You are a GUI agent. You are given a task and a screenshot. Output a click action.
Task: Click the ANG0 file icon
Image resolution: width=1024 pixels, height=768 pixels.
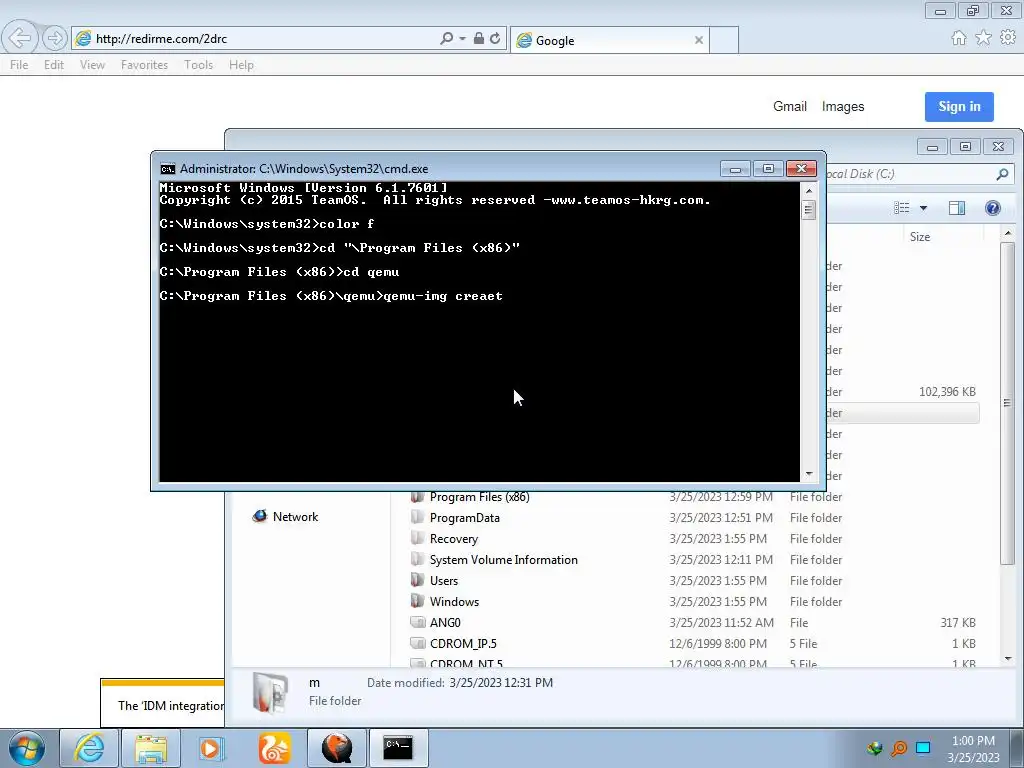(417, 622)
